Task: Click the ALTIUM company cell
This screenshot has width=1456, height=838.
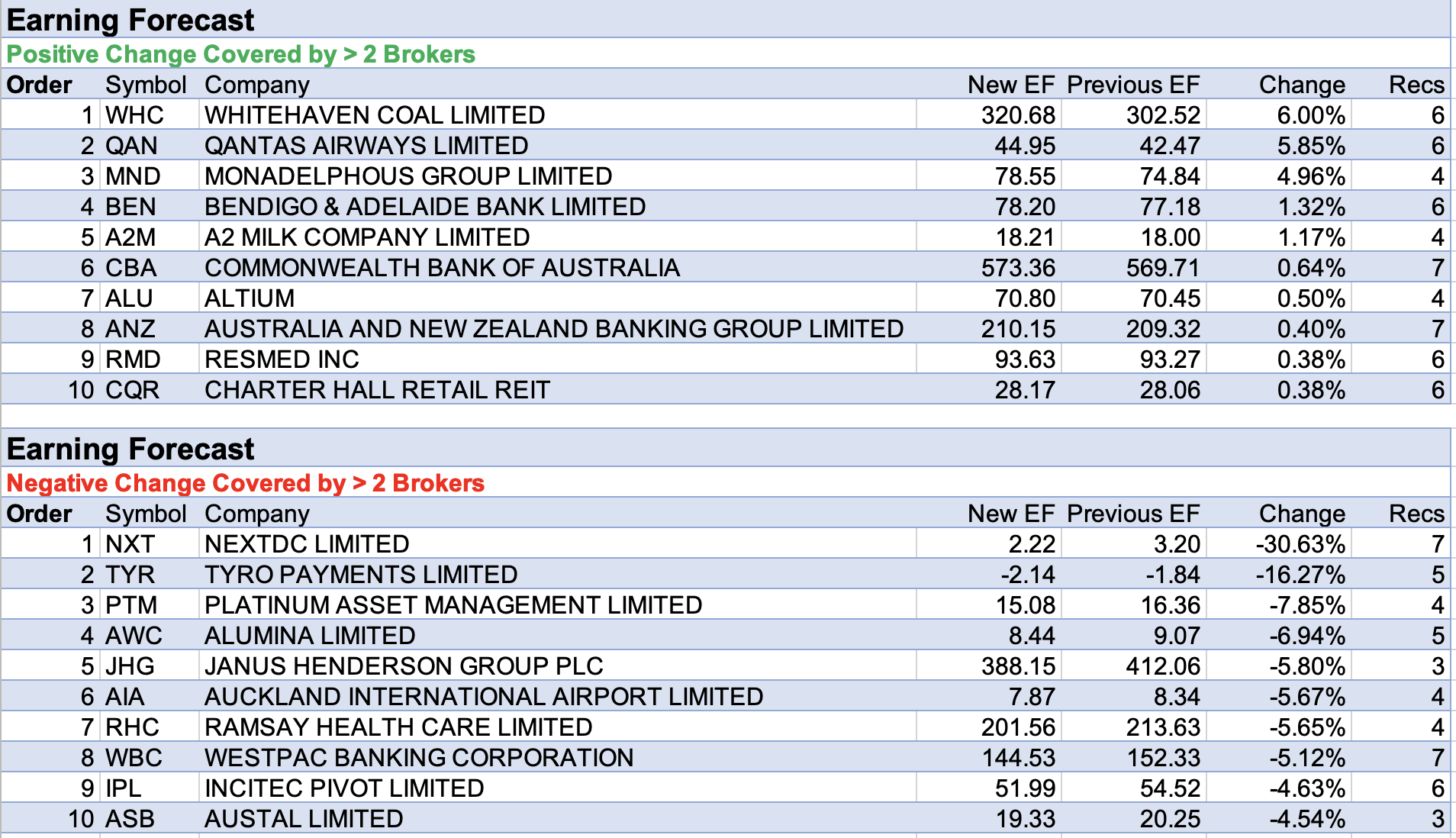Action: pyautogui.click(x=249, y=298)
